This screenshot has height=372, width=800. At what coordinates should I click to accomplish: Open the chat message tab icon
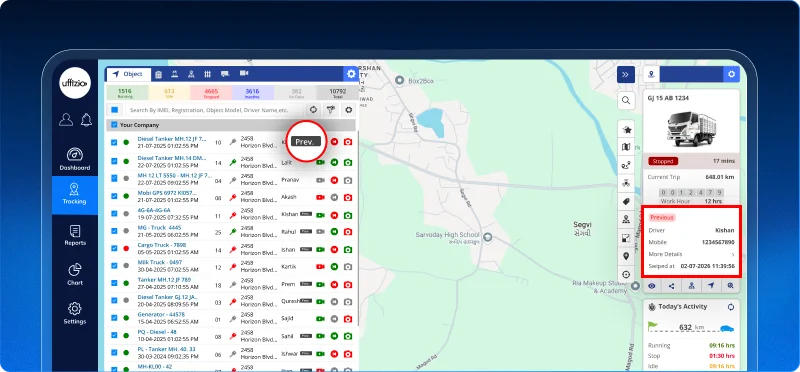225,74
